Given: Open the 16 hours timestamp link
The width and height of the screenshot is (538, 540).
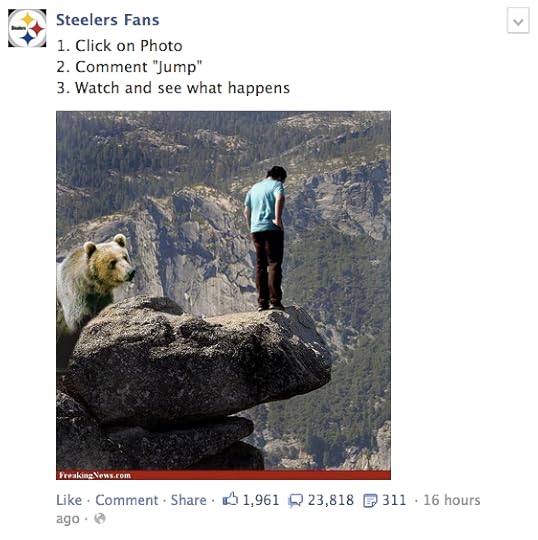Looking at the screenshot, I should 452,500.
